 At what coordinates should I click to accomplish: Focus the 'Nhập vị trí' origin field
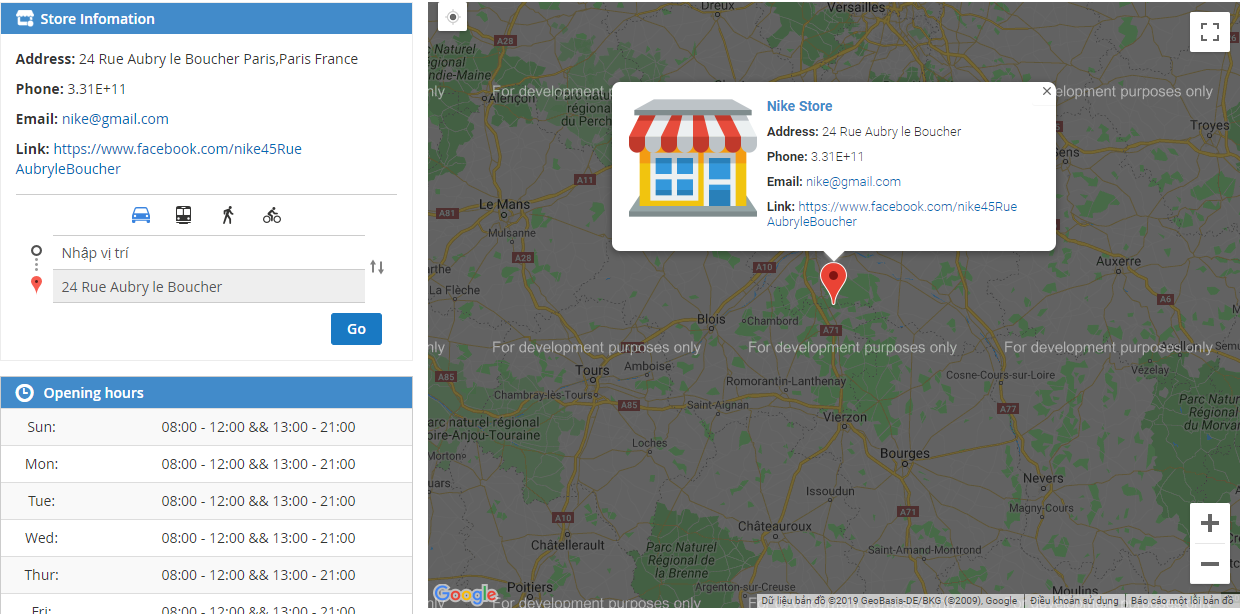point(208,253)
